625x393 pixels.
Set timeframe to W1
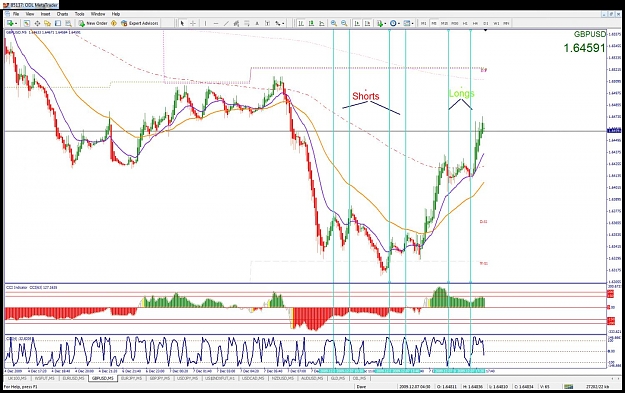pos(496,24)
